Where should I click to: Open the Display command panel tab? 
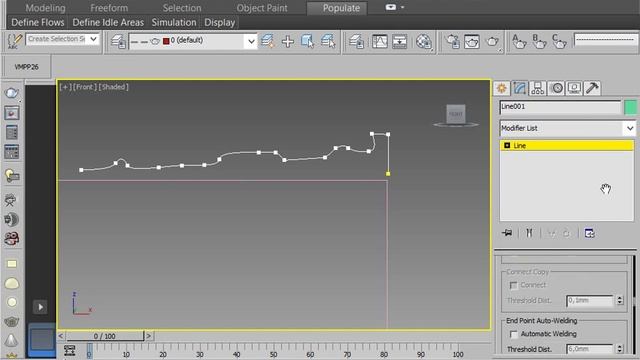pyautogui.click(x=574, y=88)
